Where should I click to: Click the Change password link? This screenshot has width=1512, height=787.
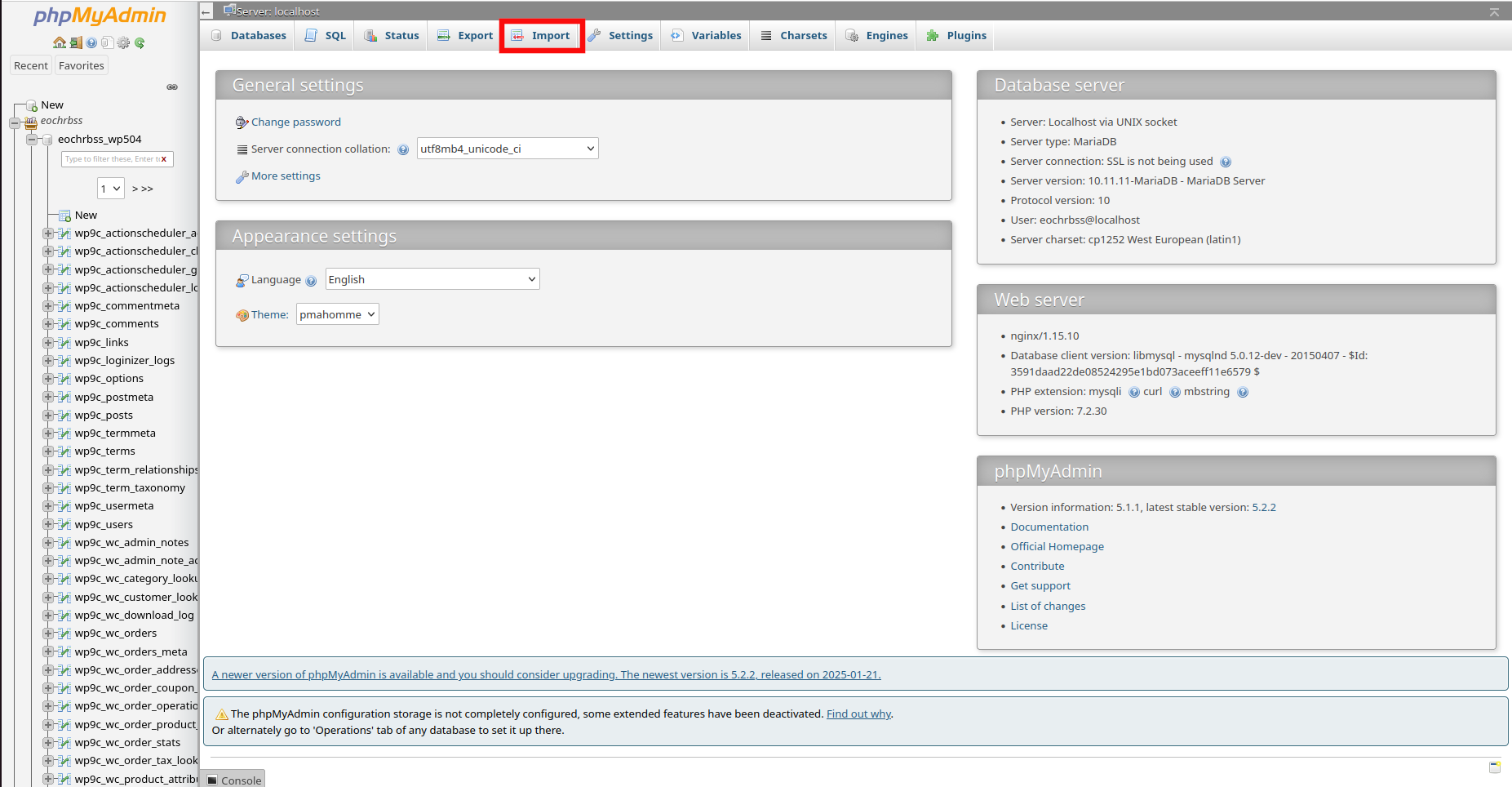[296, 122]
